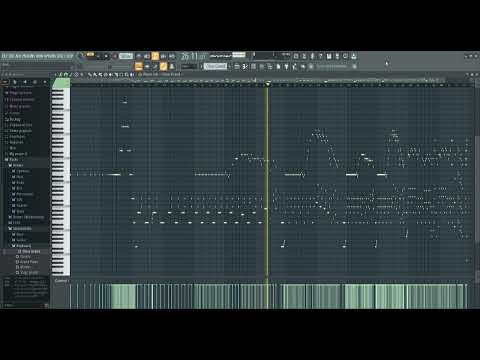The width and height of the screenshot is (480, 360).
Task: Open the pattern selector box in main toolbar
Action: 215,66
